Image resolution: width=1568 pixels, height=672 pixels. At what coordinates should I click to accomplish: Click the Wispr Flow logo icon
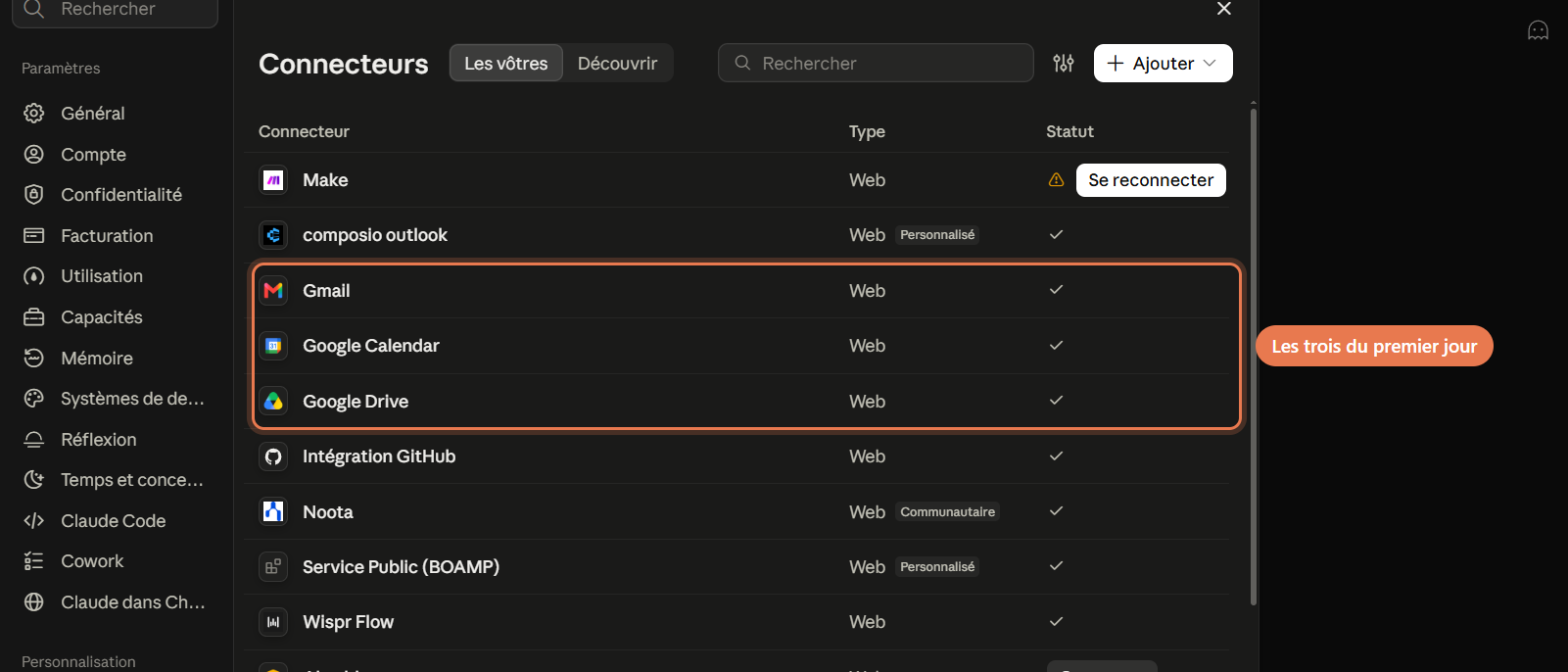point(273,622)
